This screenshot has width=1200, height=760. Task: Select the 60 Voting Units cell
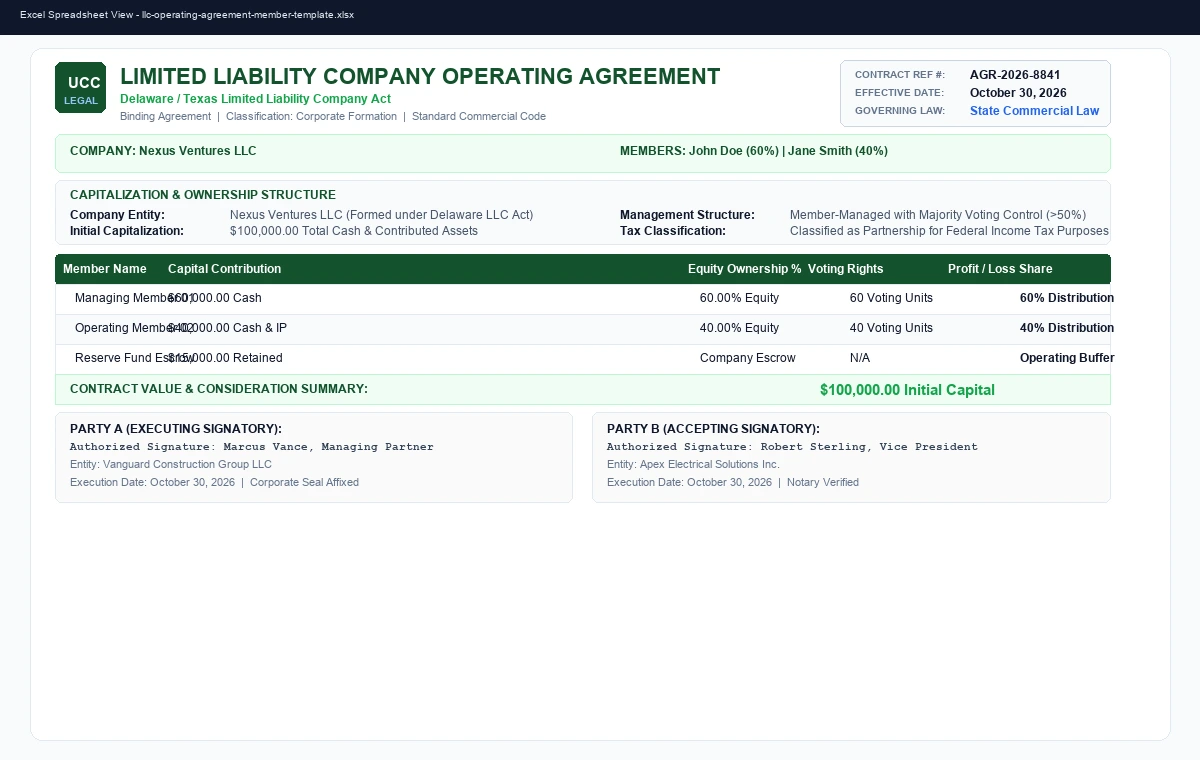point(891,298)
